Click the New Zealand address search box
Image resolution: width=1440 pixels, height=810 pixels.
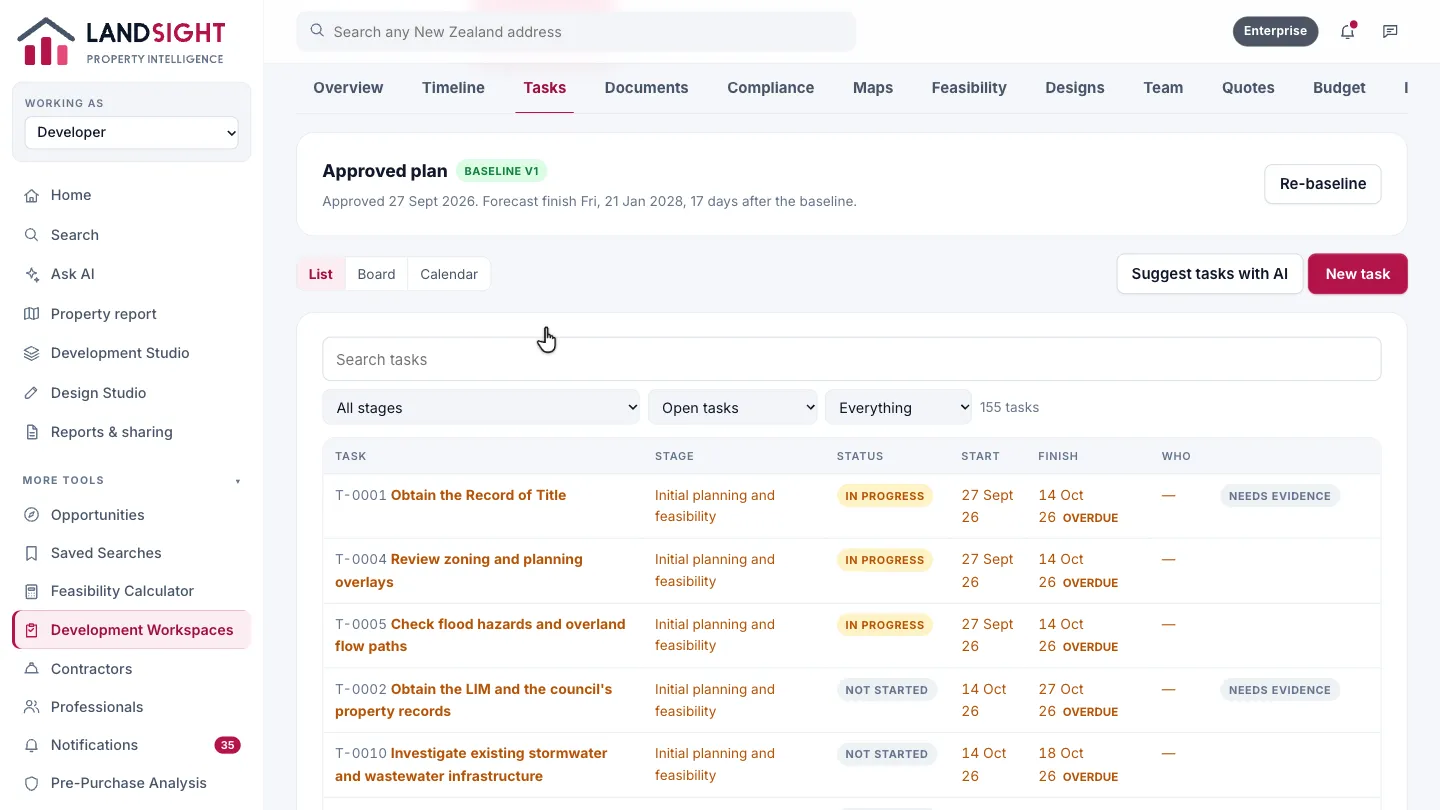[576, 32]
